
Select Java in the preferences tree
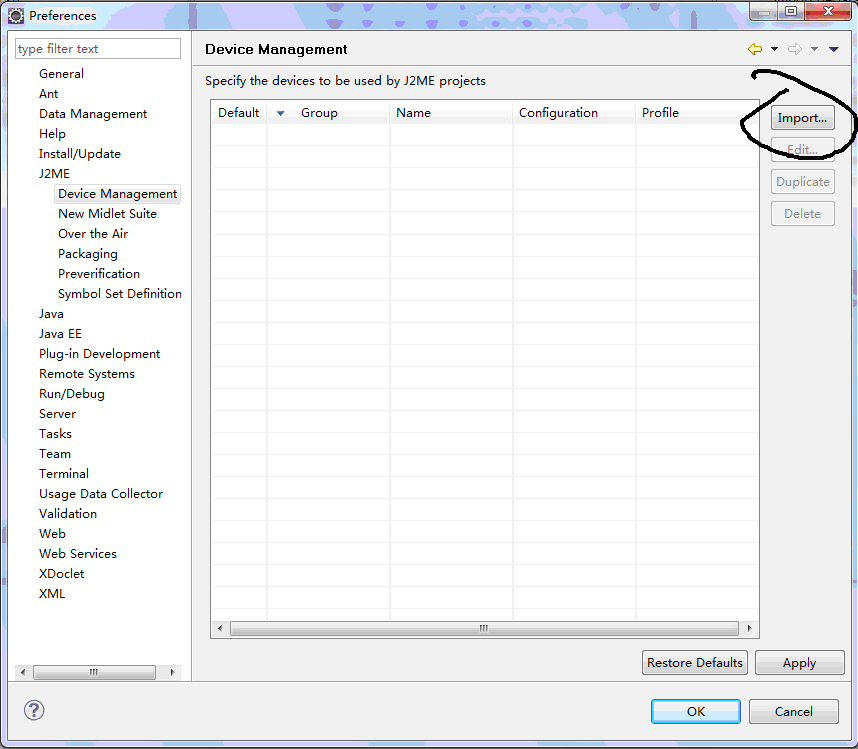pos(51,313)
